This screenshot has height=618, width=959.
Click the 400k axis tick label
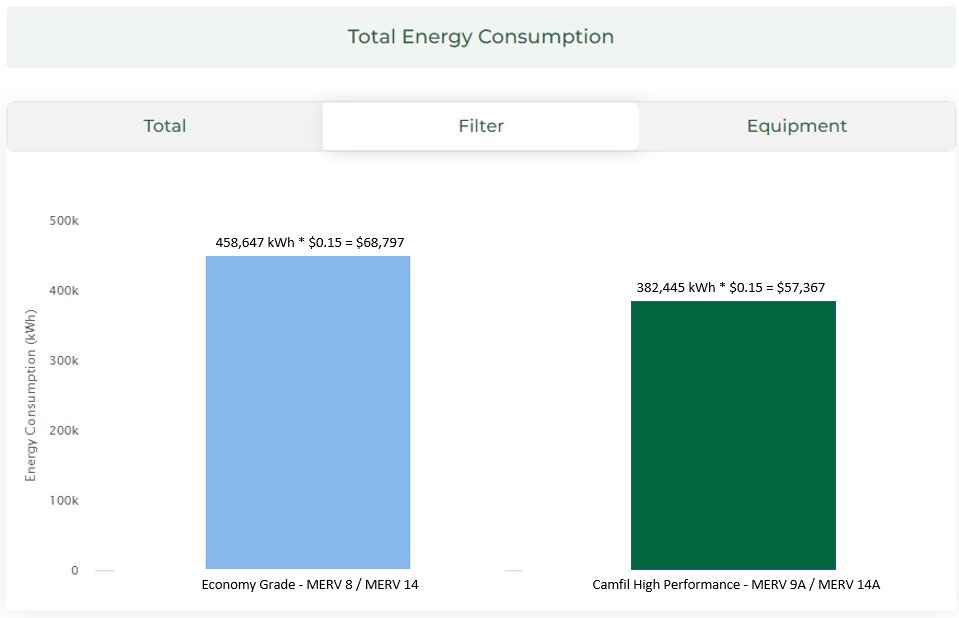(64, 291)
